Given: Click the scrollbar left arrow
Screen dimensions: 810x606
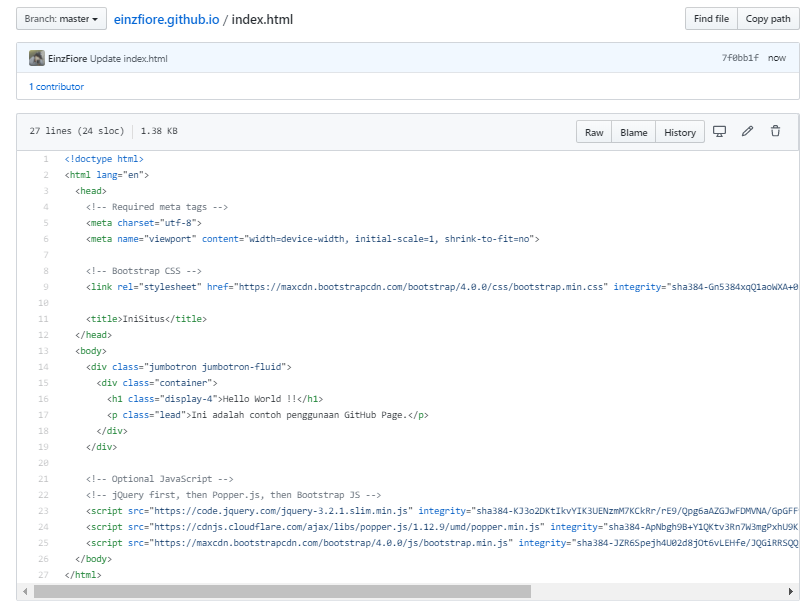Looking at the screenshot, I should (x=23, y=592).
